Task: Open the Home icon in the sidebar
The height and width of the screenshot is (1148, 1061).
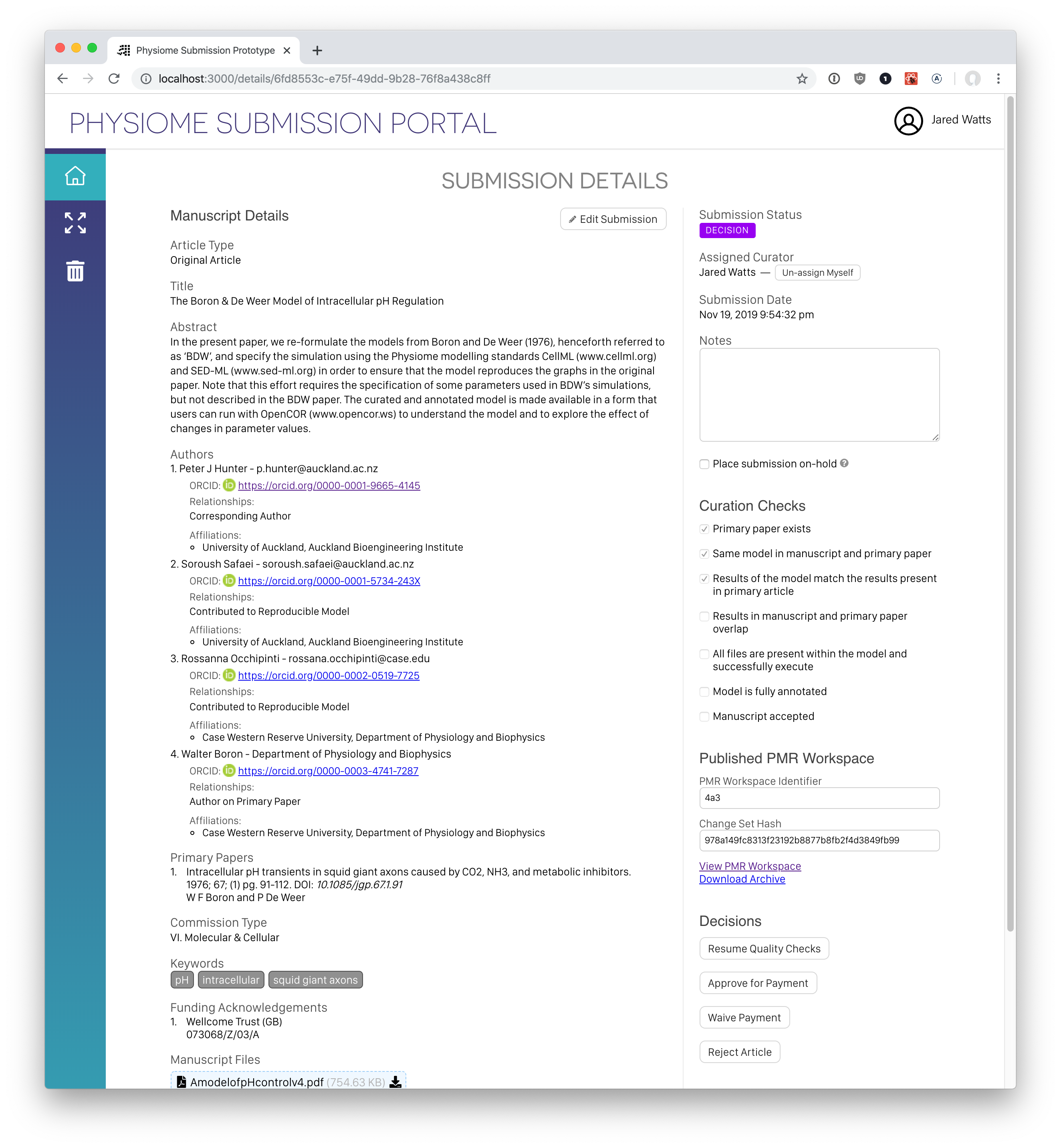Action: 75,176
